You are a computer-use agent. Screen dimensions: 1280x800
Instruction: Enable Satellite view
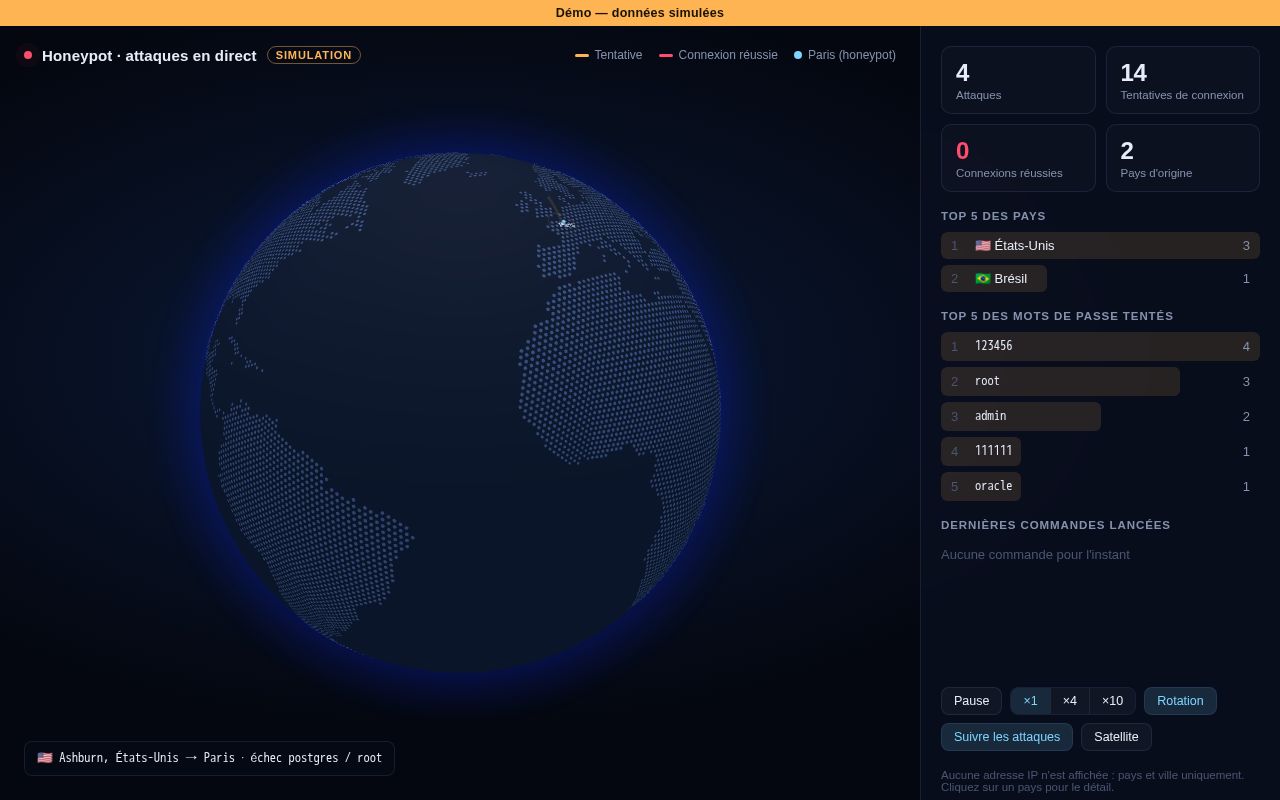point(1116,737)
